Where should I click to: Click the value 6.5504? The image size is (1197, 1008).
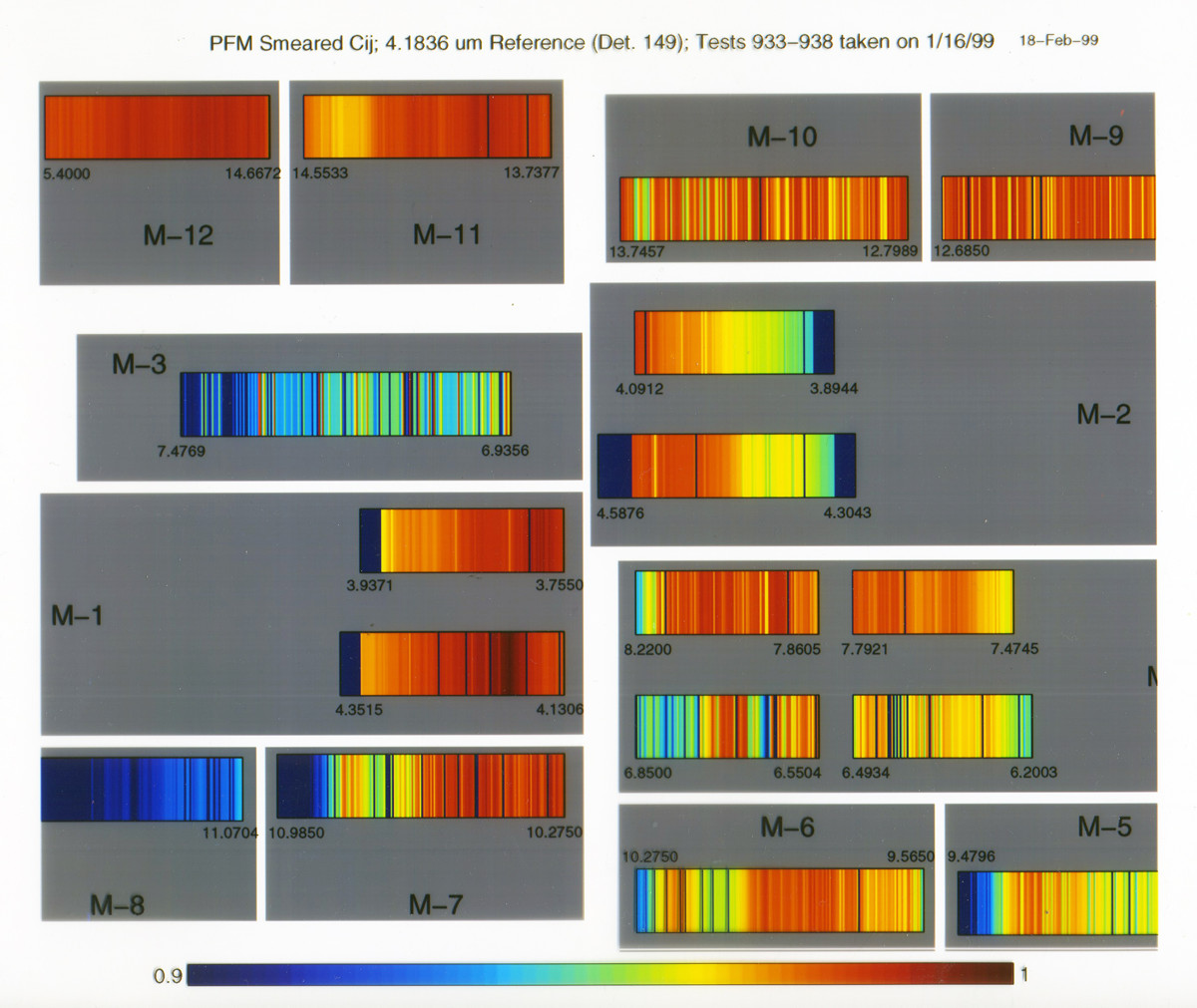point(797,773)
